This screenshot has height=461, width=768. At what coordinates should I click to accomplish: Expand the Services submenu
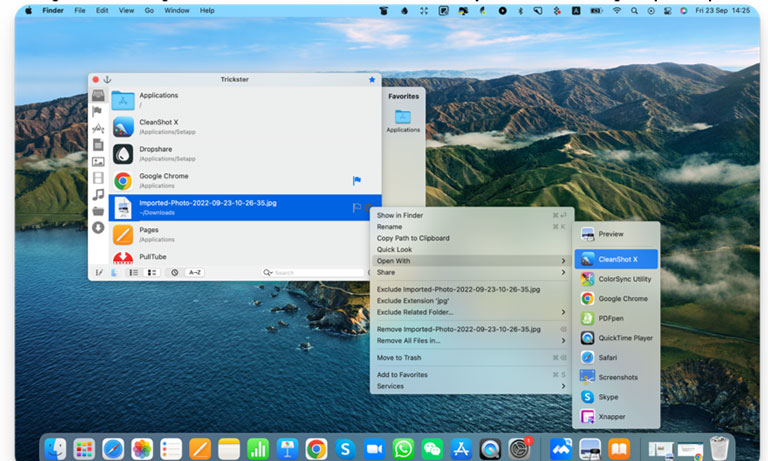tap(472, 386)
